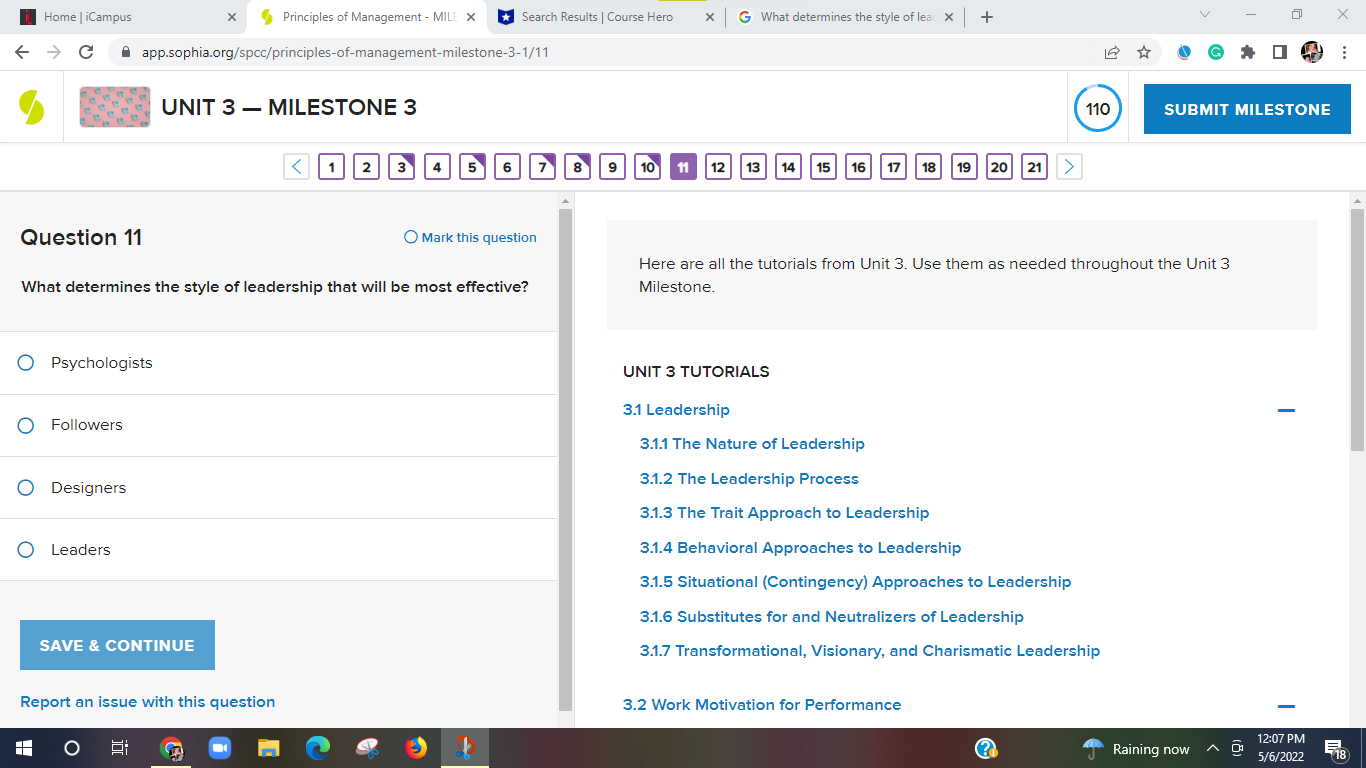The width and height of the screenshot is (1366, 768).
Task: Open the Chrome three-dot menu
Action: (x=1344, y=52)
